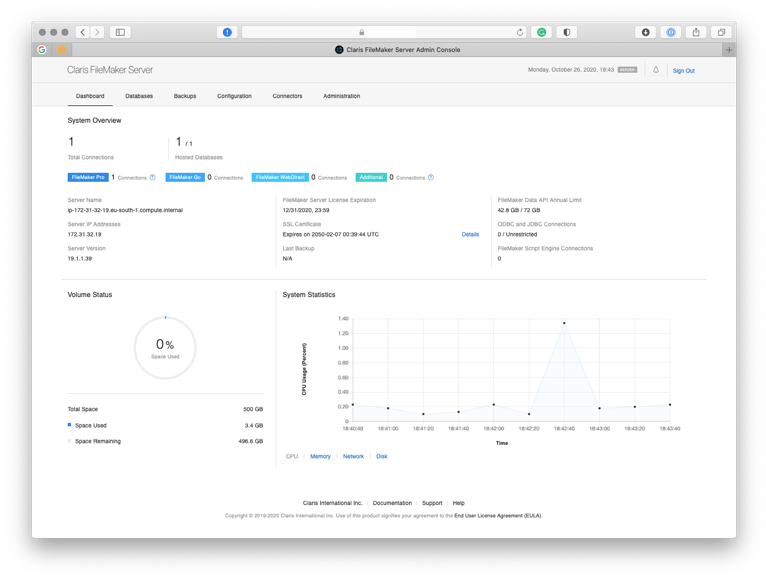Open a new tab with plus button
This screenshot has height=579, width=766.
point(729,50)
